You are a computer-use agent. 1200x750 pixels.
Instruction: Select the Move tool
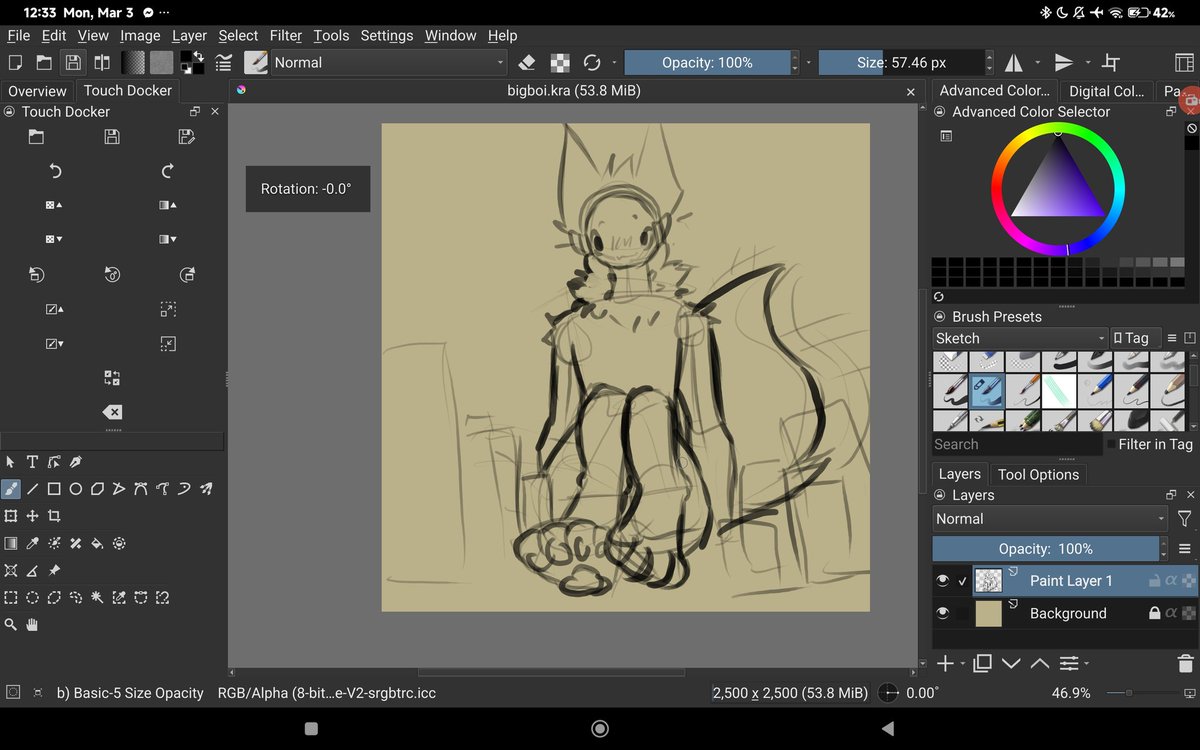point(32,516)
